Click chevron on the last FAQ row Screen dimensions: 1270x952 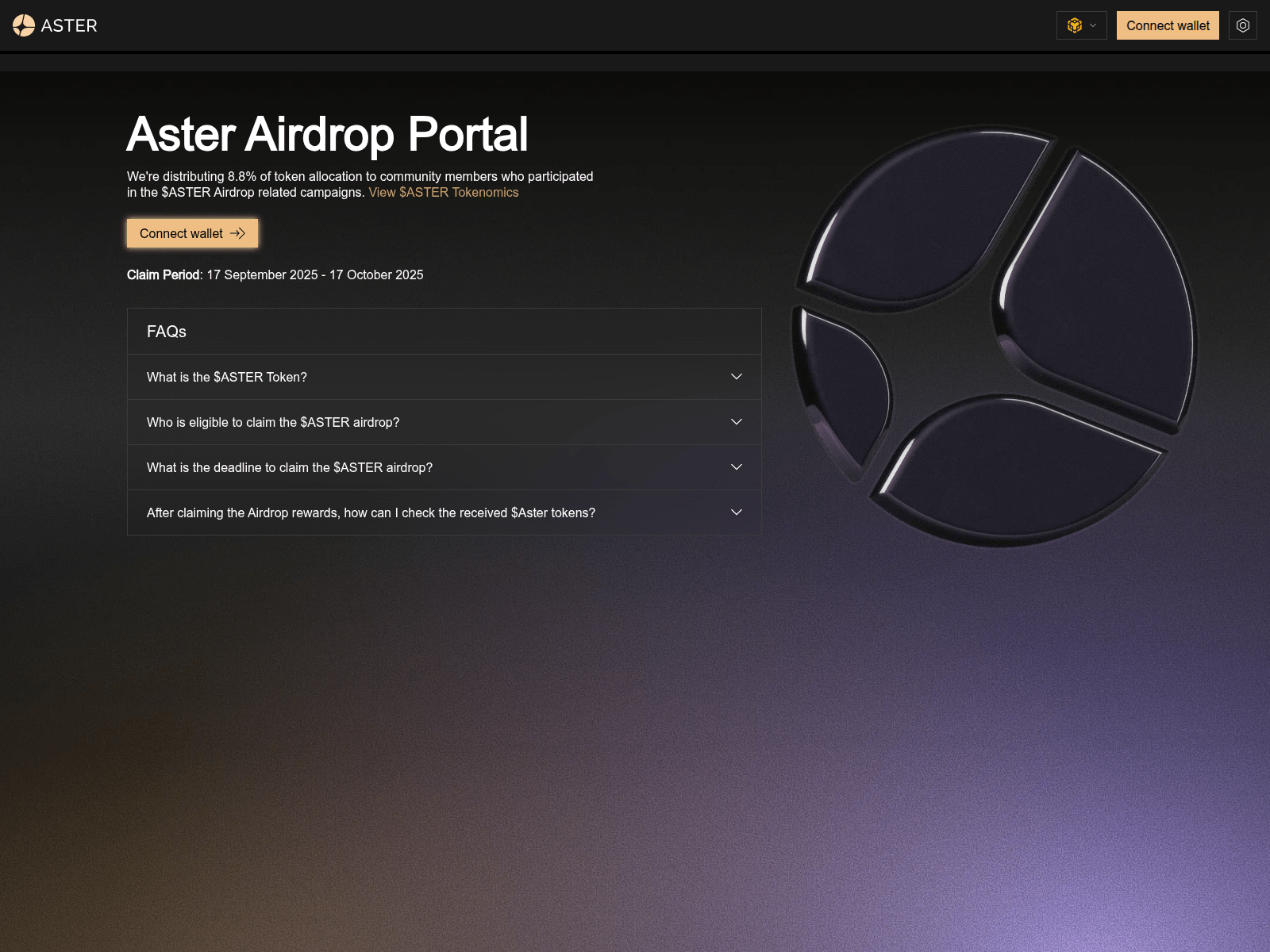click(x=736, y=512)
